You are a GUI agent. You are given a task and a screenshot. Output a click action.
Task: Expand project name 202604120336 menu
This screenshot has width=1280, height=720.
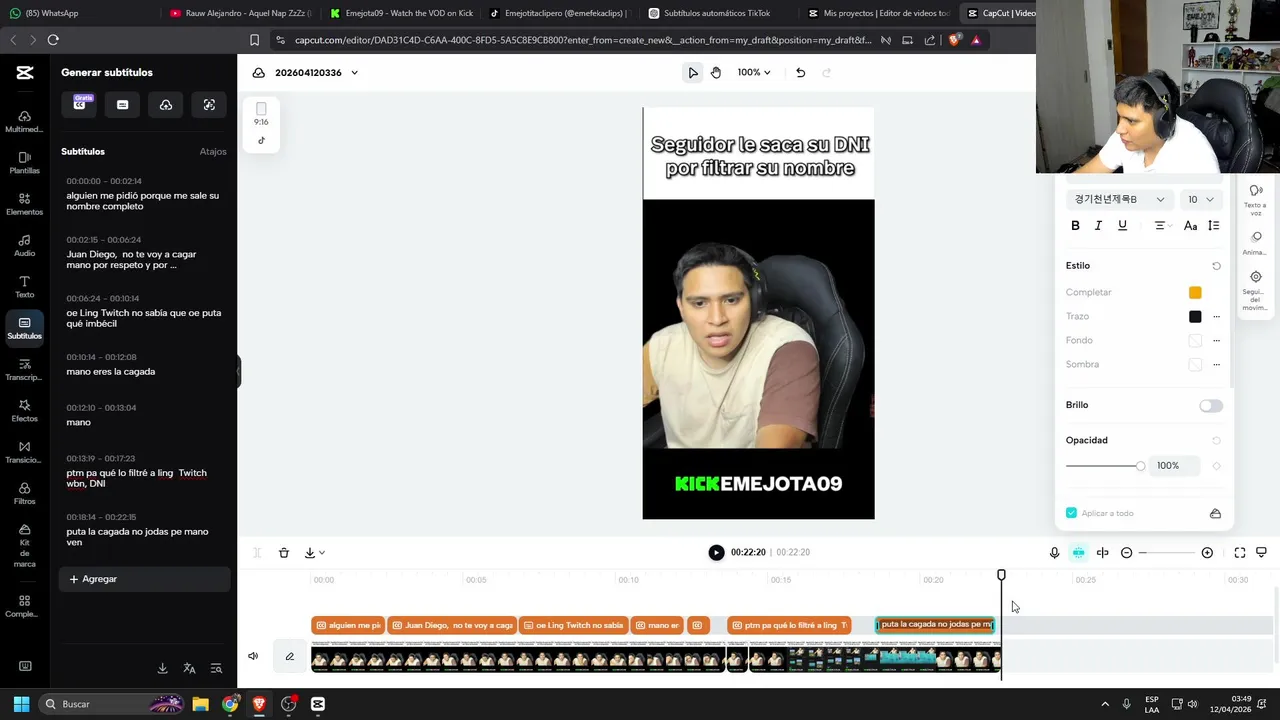354,73
